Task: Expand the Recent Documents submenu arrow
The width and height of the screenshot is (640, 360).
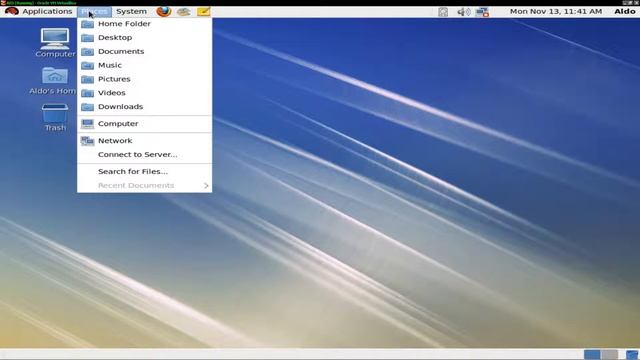Action: pyautogui.click(x=206, y=186)
